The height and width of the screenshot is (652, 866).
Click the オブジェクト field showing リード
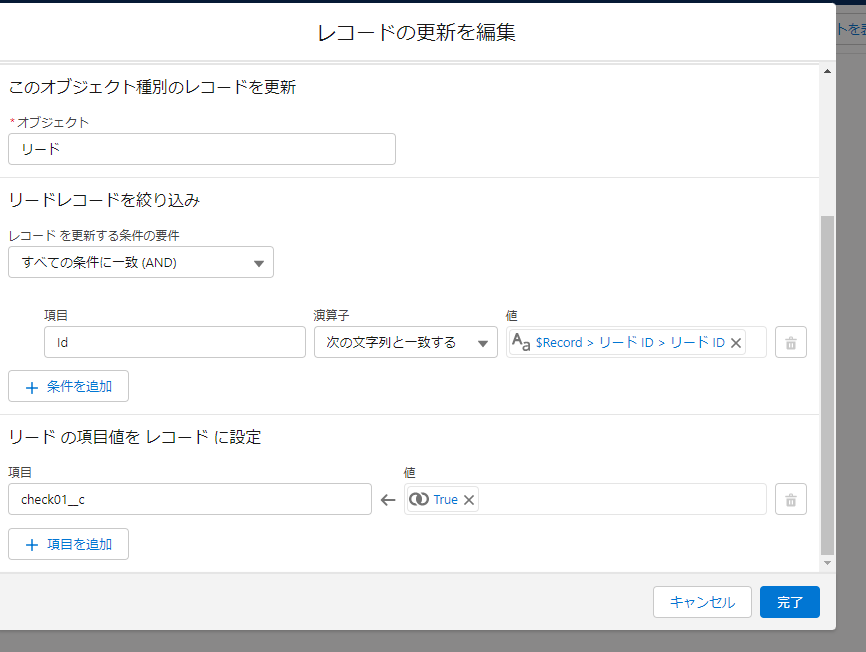point(201,149)
